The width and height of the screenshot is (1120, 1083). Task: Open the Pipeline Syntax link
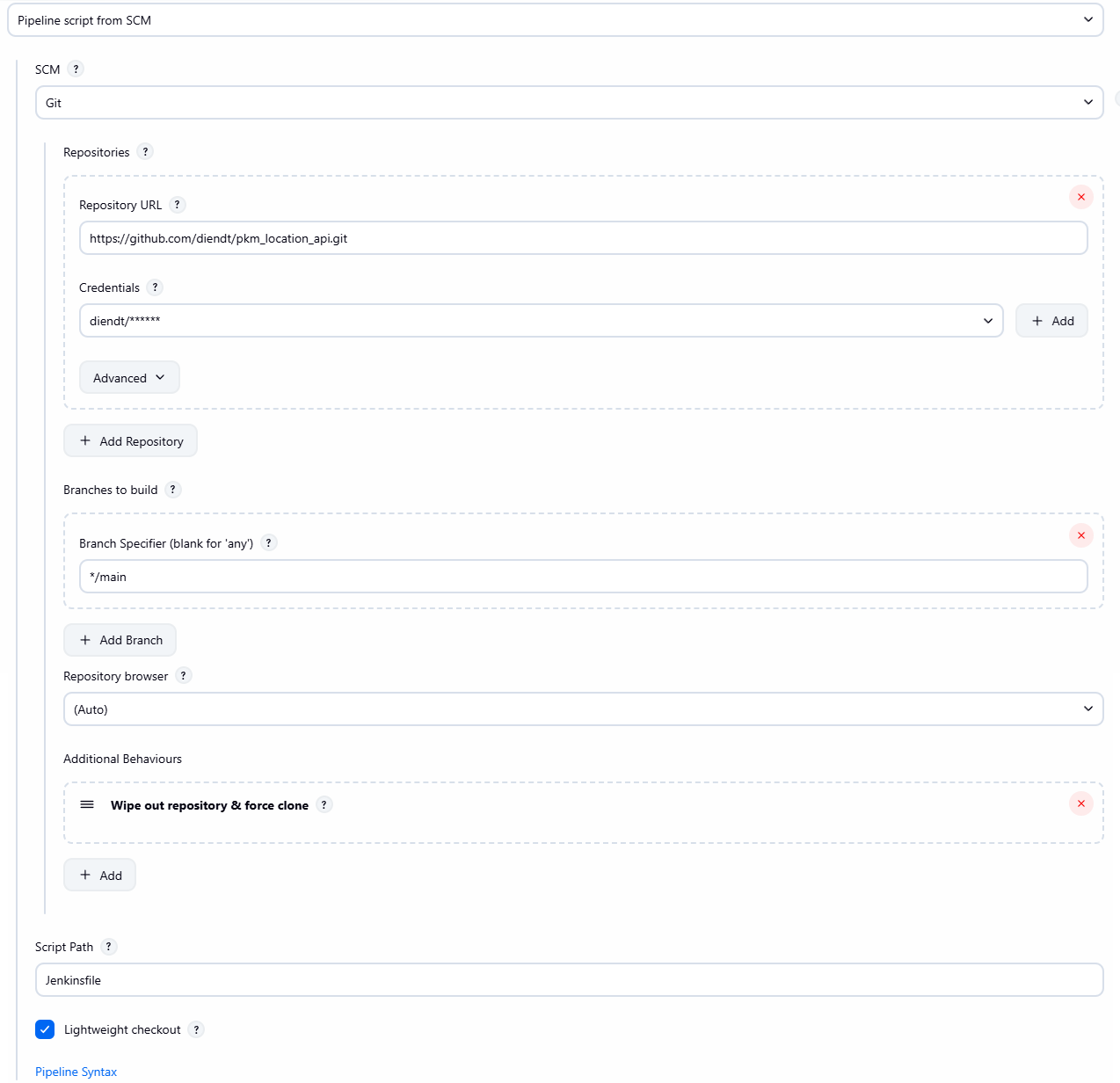tap(76, 1072)
